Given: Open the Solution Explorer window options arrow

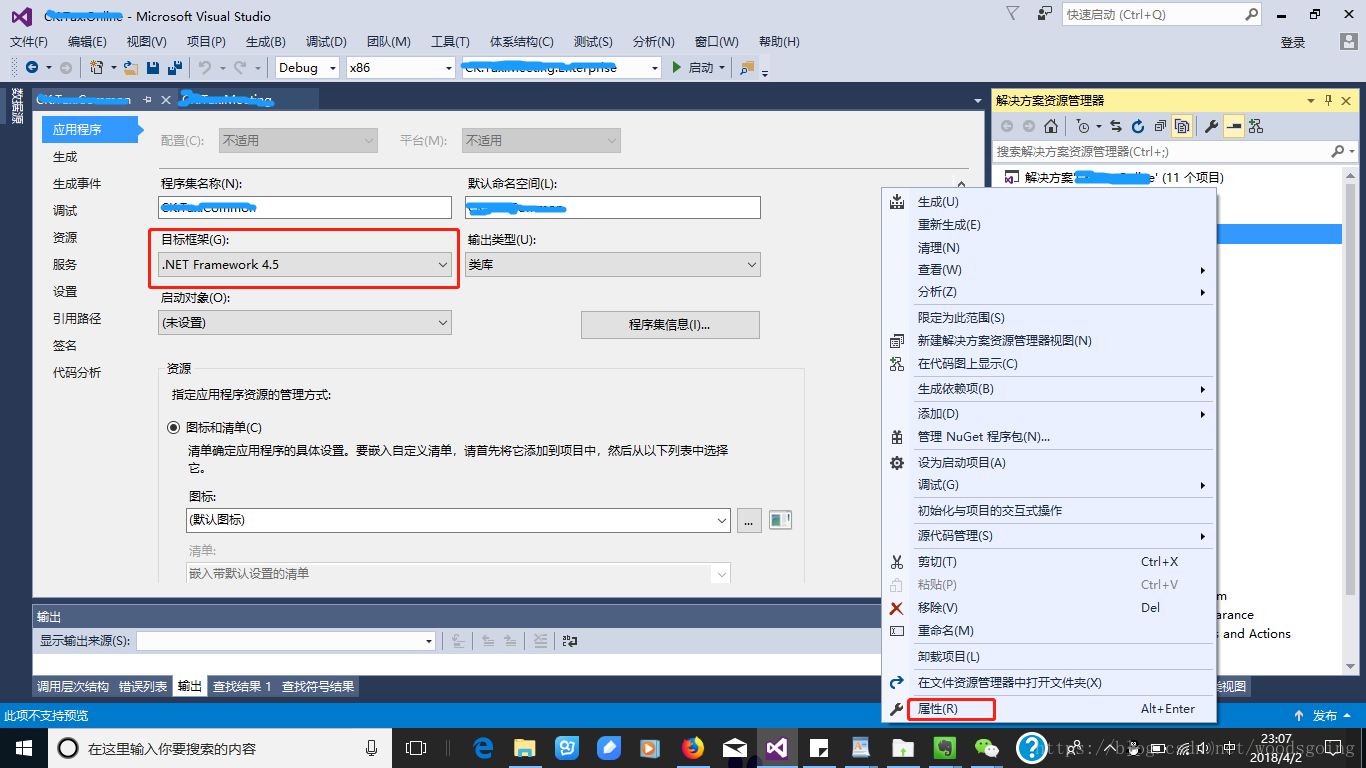Looking at the screenshot, I should click(x=1311, y=100).
